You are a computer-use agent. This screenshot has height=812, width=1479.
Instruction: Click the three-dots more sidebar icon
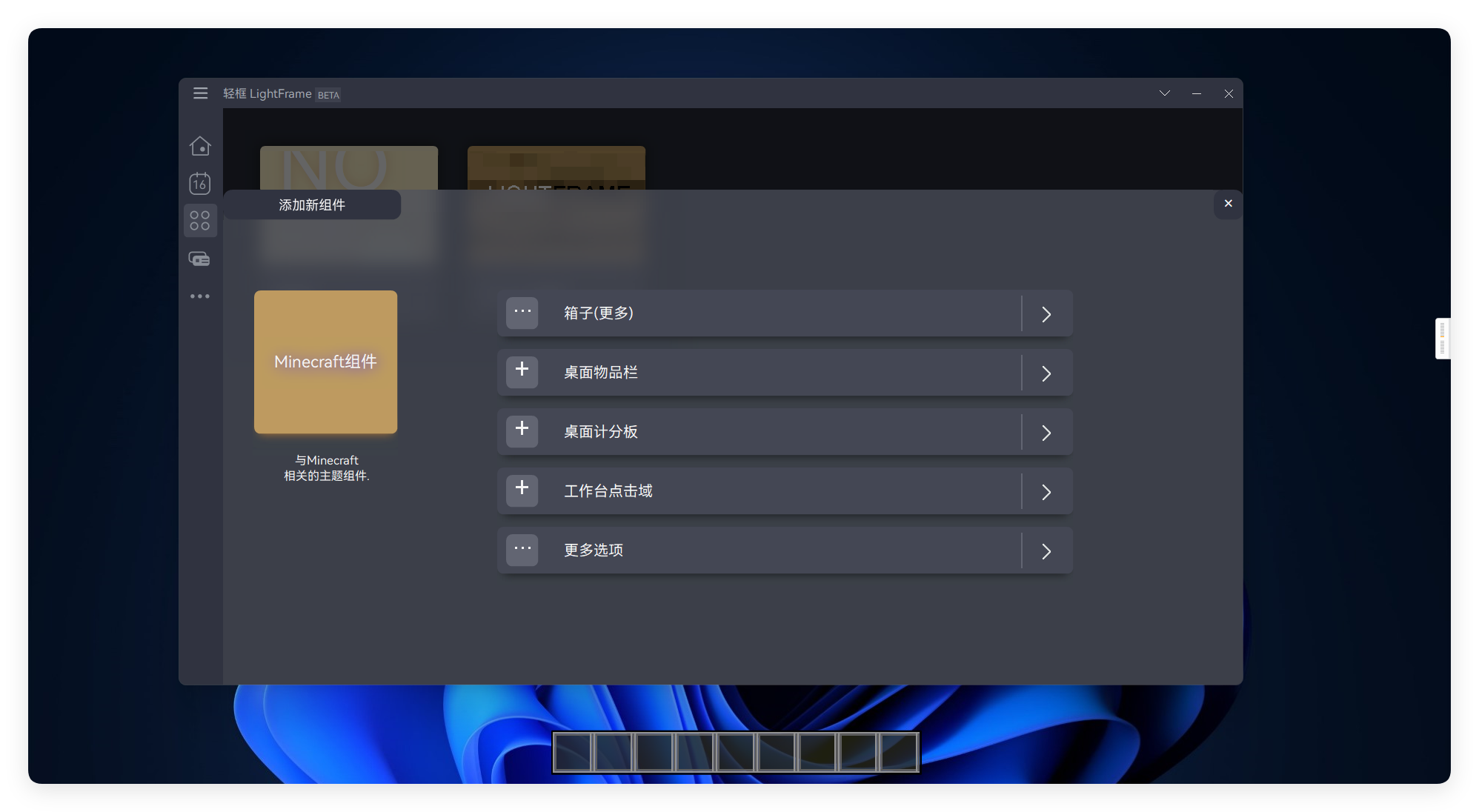coord(200,296)
